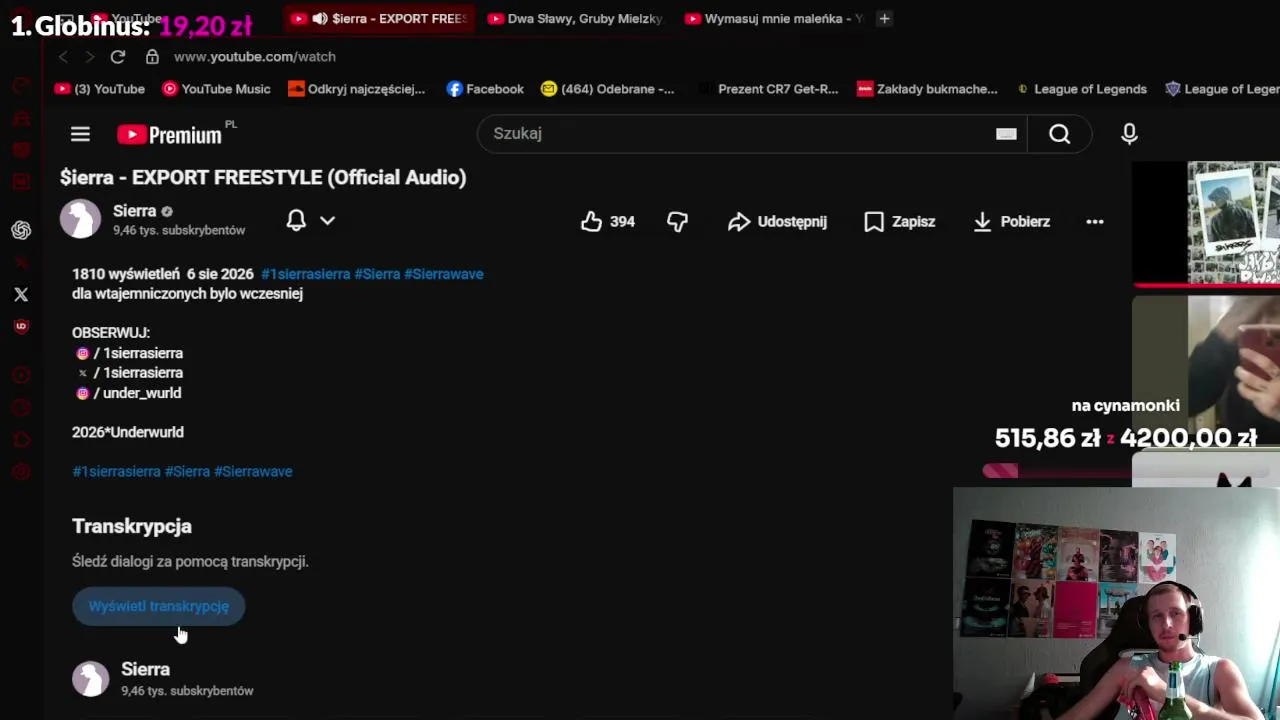Viewport: 1280px width, 720px height.
Task: Mute the $ierra tab via speaker icon
Action: click(x=320, y=18)
